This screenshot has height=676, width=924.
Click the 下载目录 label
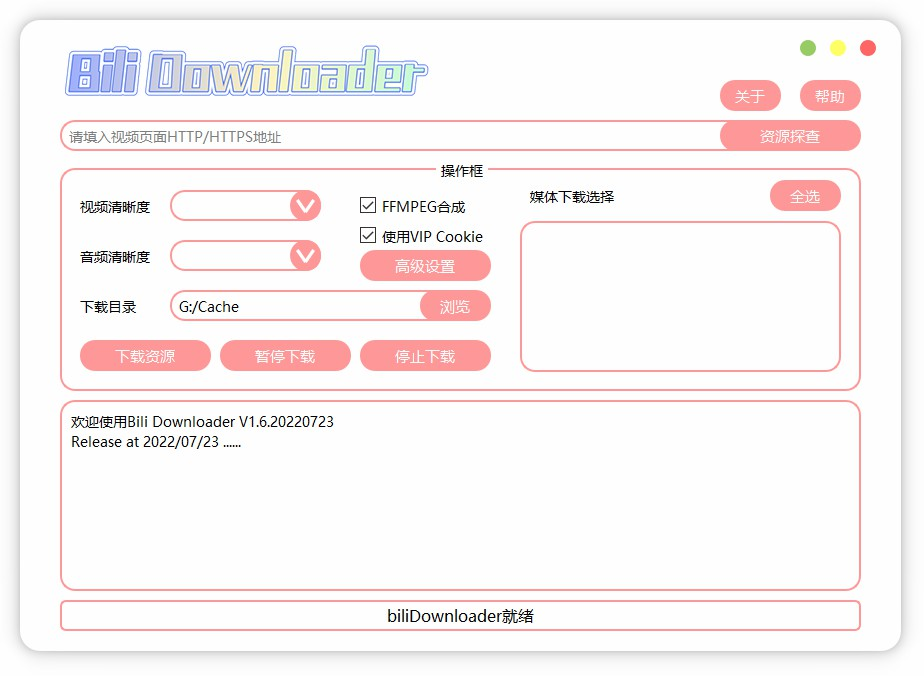[108, 307]
